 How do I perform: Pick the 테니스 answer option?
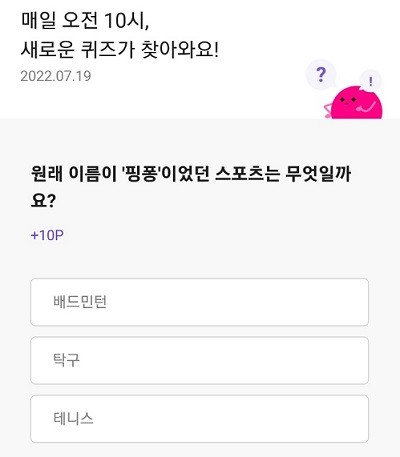click(199, 419)
